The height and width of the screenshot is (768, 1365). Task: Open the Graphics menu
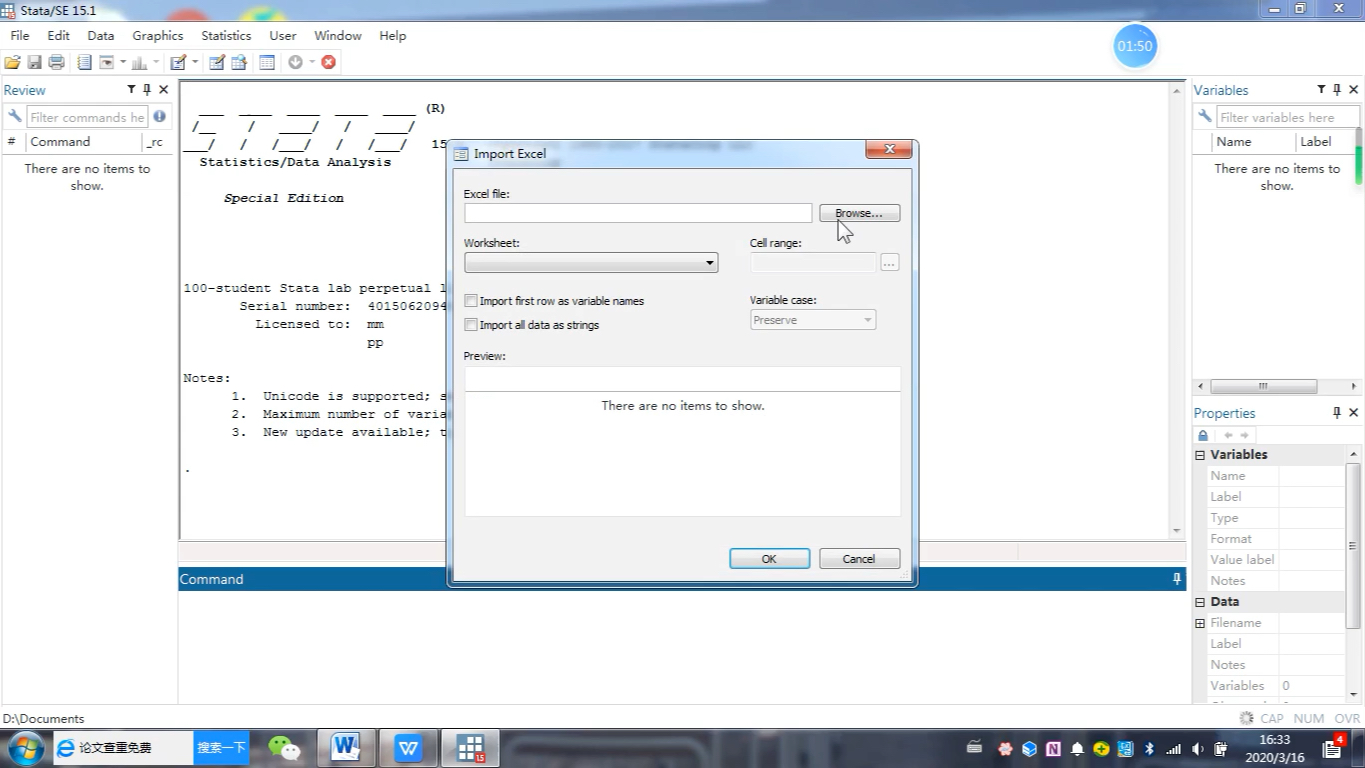coord(158,35)
